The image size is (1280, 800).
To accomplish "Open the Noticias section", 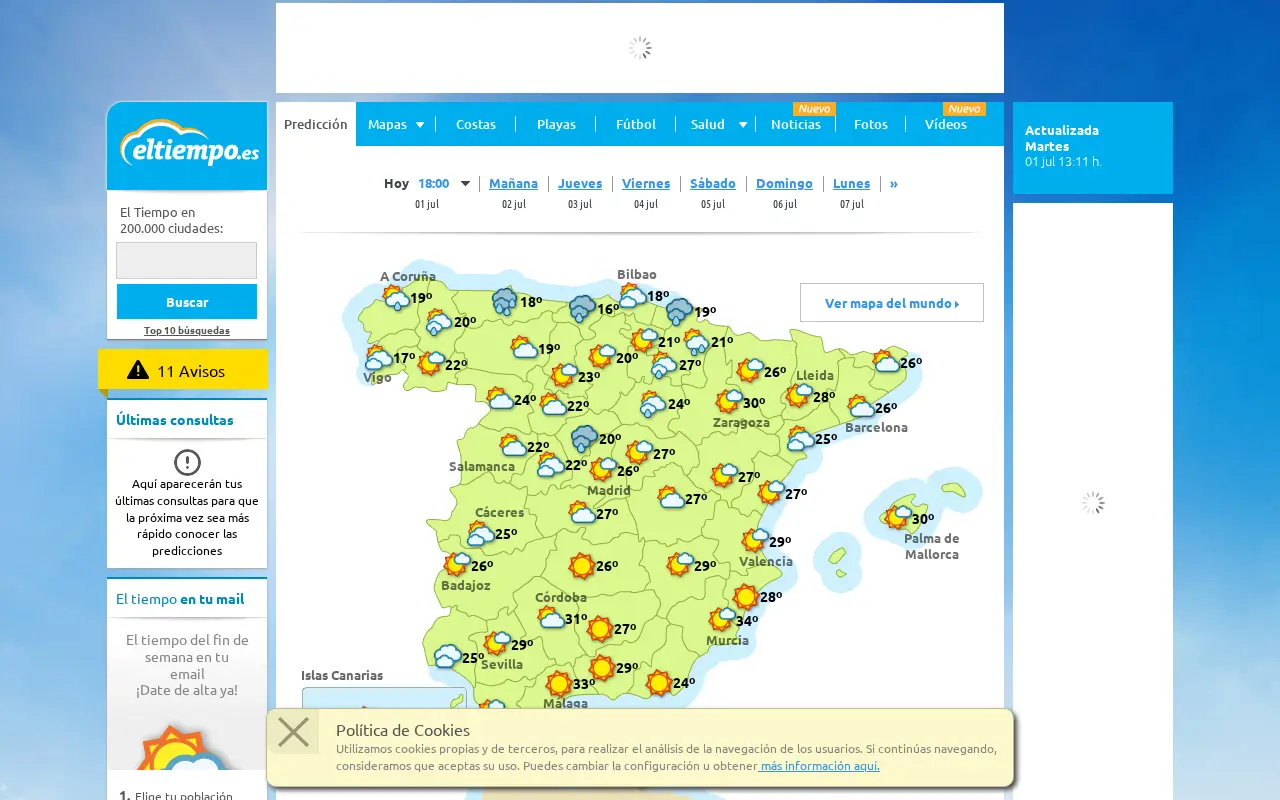I will [x=796, y=124].
